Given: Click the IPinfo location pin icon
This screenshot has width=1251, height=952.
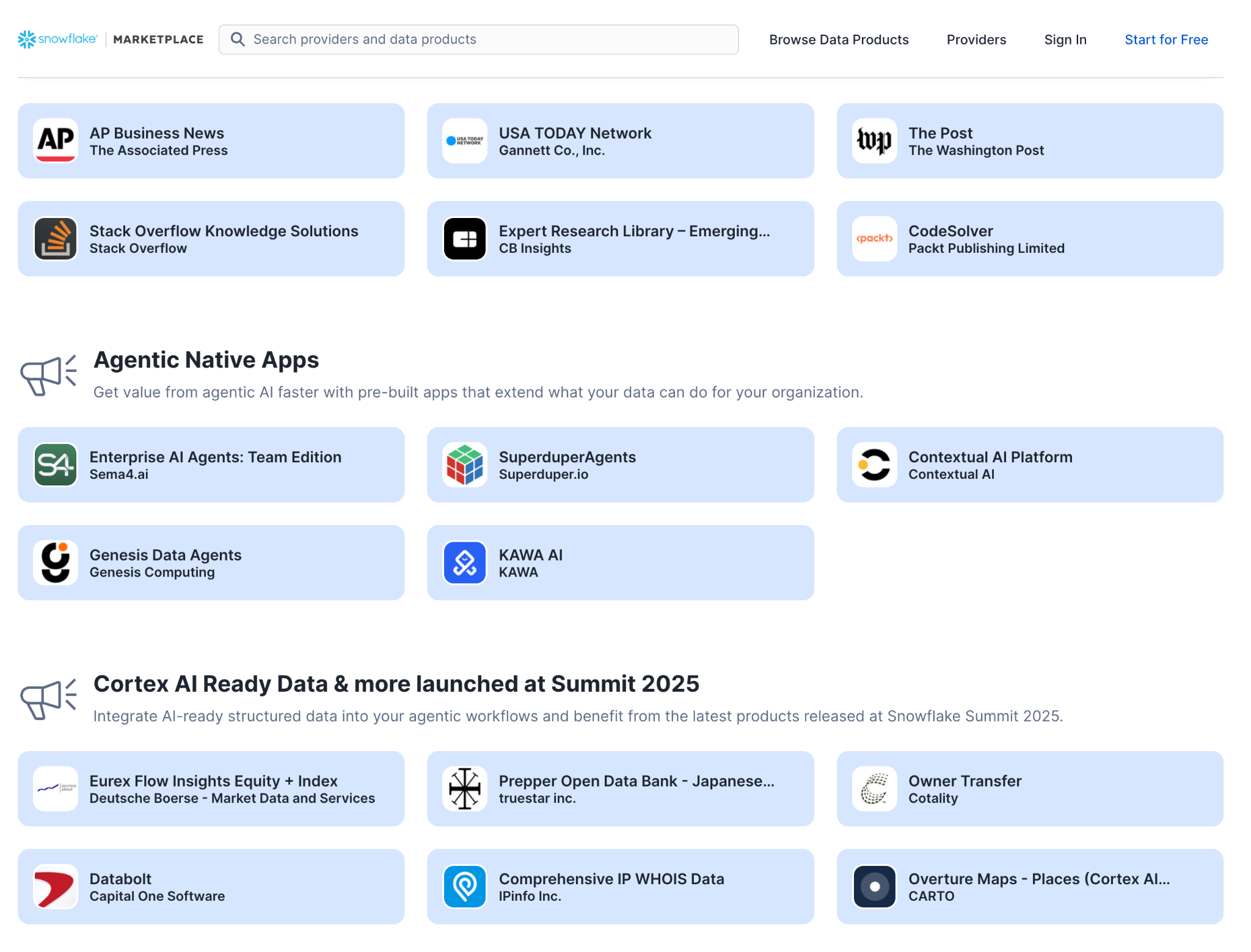Looking at the screenshot, I should (465, 886).
